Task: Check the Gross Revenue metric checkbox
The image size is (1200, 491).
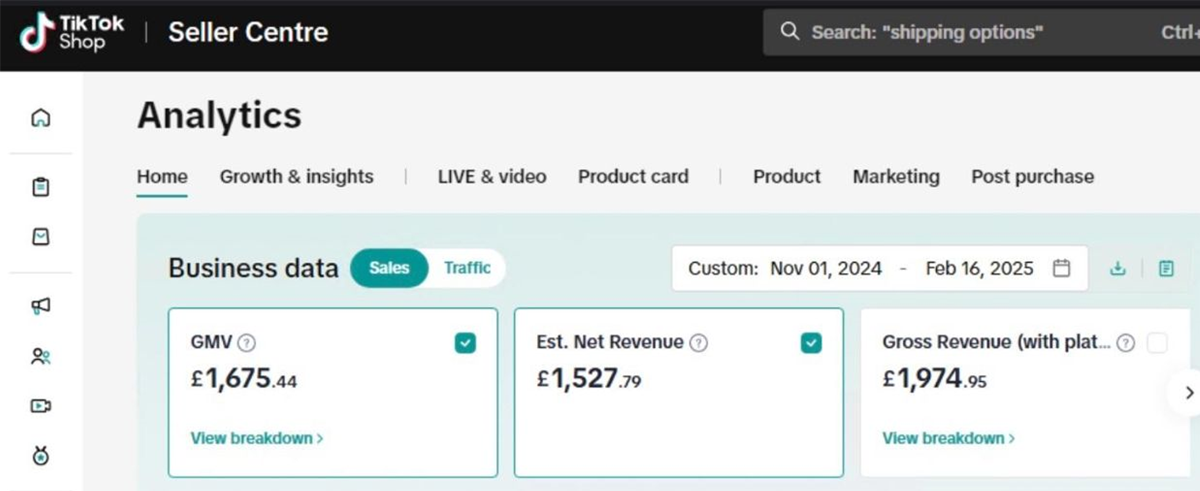Action: tap(1157, 343)
